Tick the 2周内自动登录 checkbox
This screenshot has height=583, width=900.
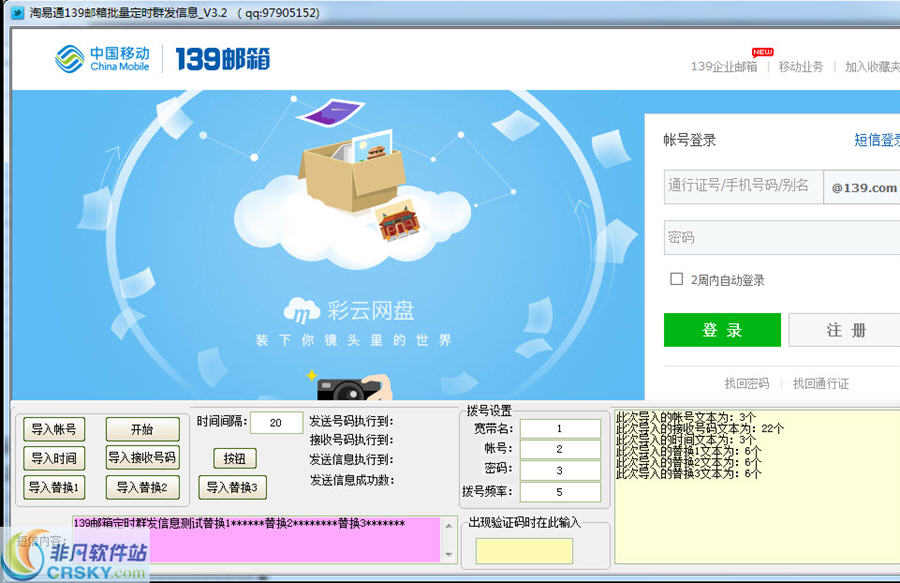coord(677,279)
